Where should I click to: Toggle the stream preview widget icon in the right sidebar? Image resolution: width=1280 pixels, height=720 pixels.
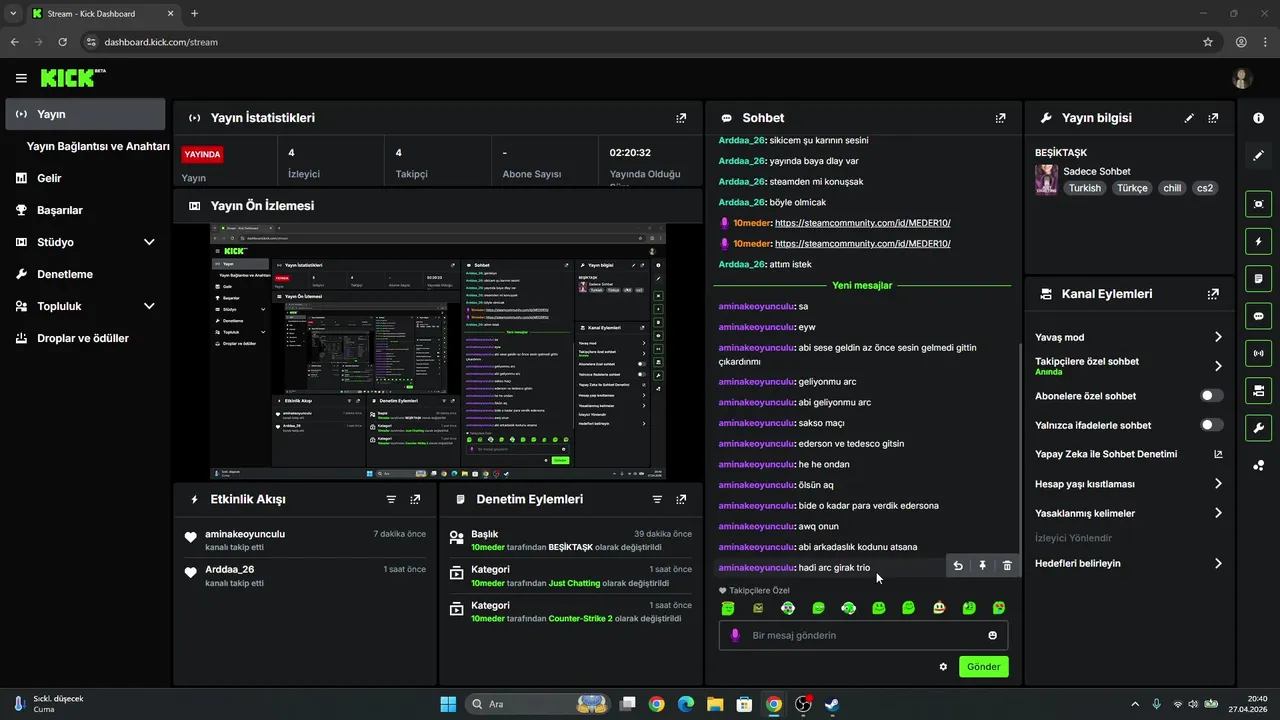(x=1258, y=204)
